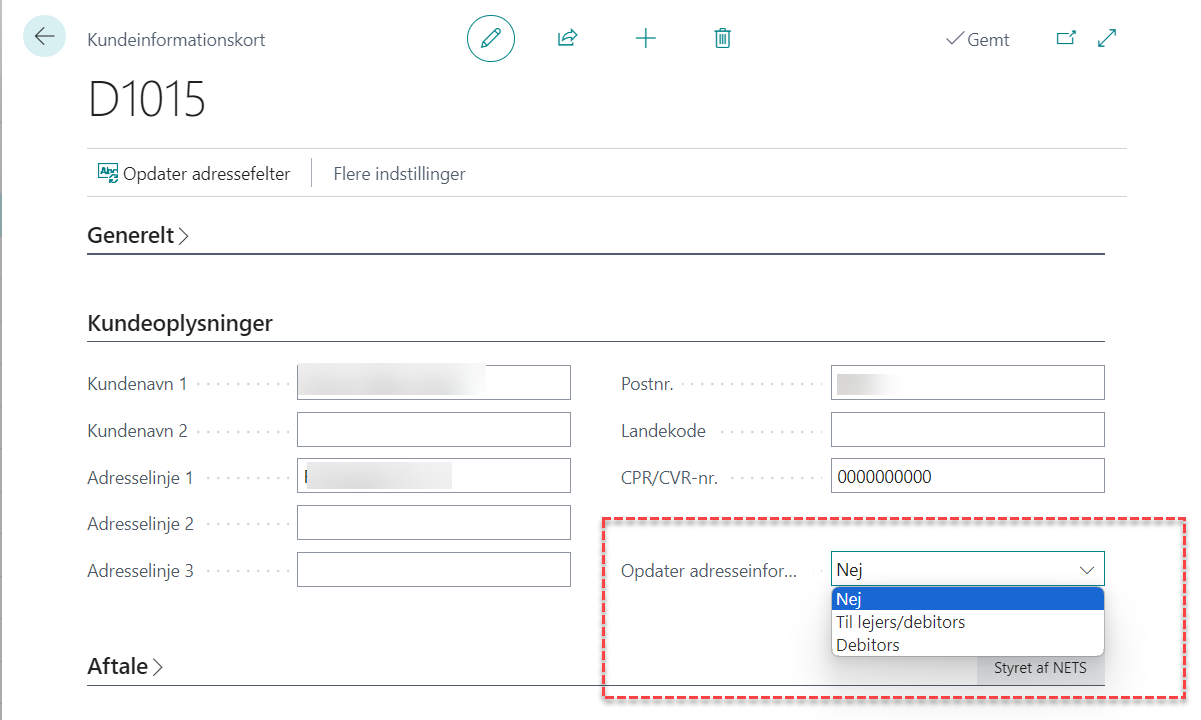
Task: Click into Adresselinje 3 field
Action: (x=433, y=570)
